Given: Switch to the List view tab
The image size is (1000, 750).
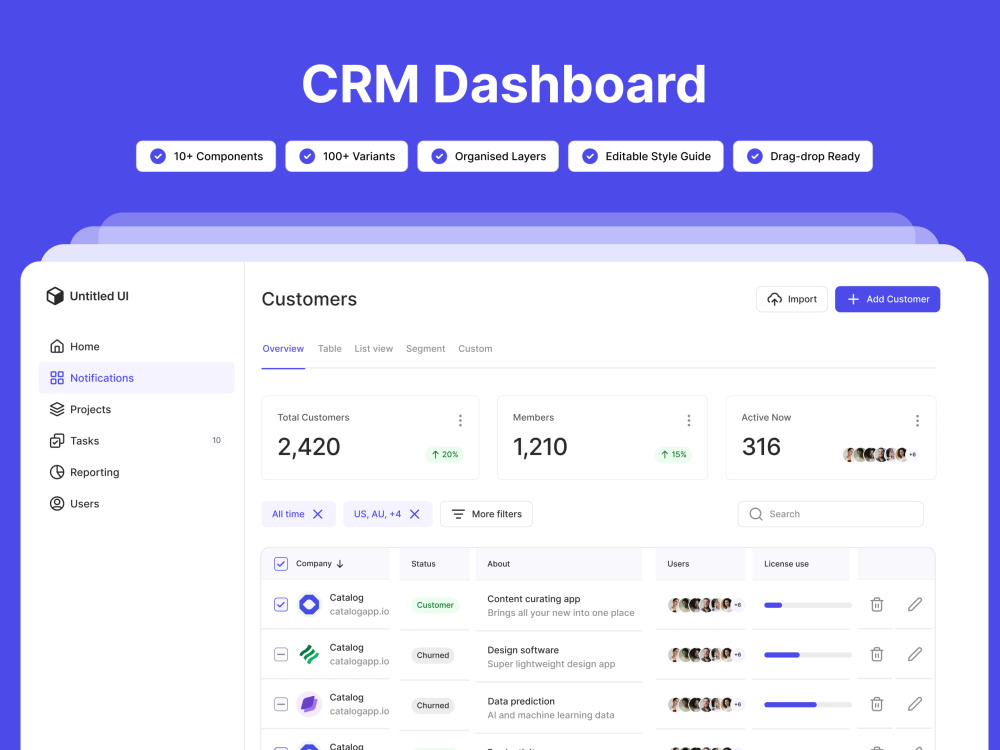Looking at the screenshot, I should pyautogui.click(x=374, y=349).
